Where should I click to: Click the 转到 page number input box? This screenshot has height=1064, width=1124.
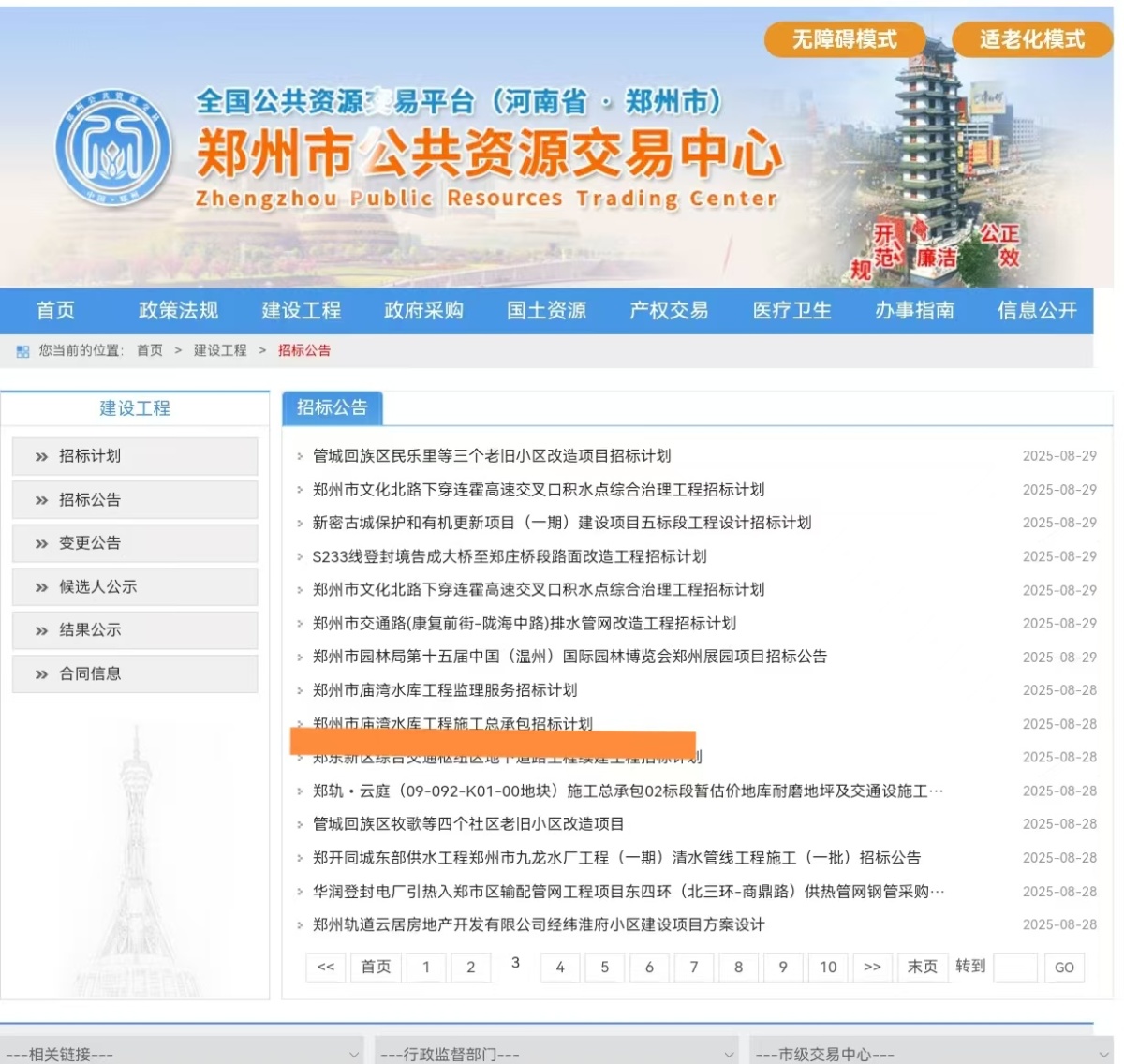point(1014,968)
